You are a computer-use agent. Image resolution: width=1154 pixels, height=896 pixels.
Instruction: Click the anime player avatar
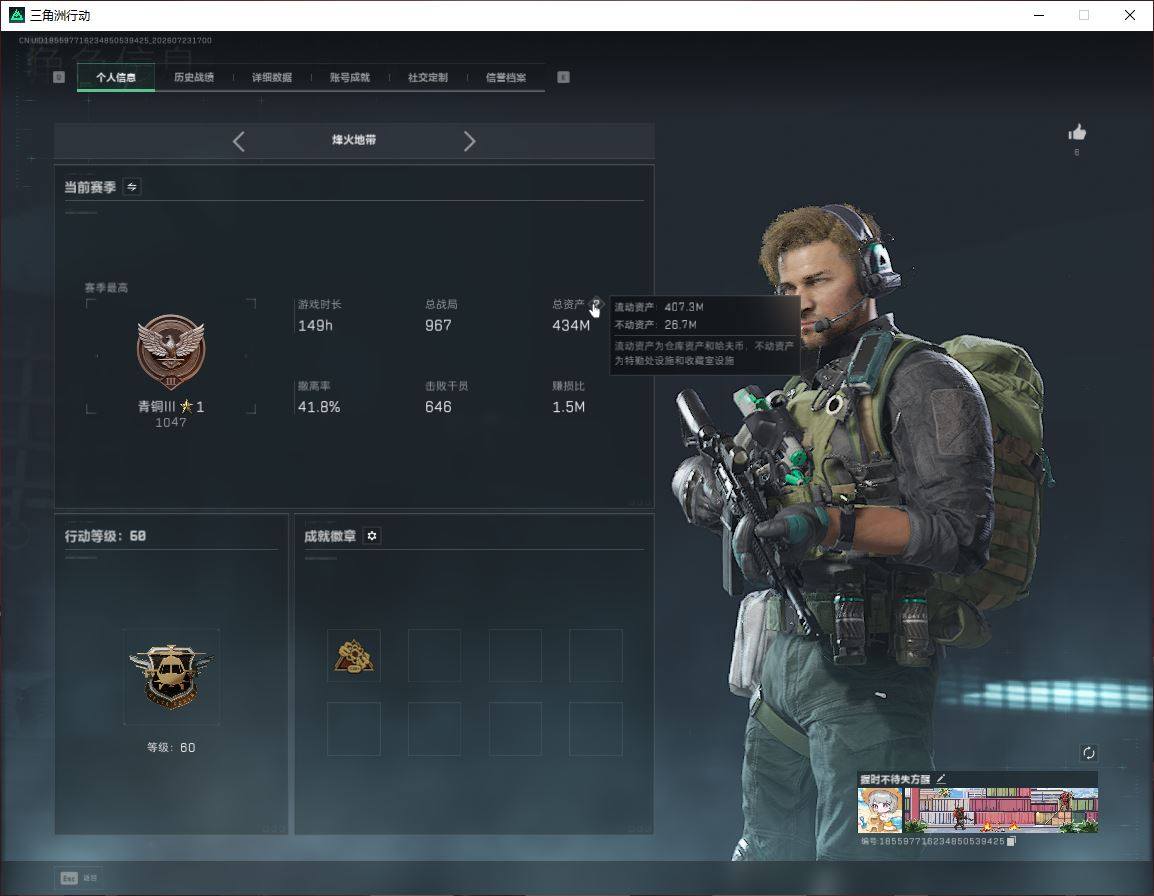click(879, 810)
